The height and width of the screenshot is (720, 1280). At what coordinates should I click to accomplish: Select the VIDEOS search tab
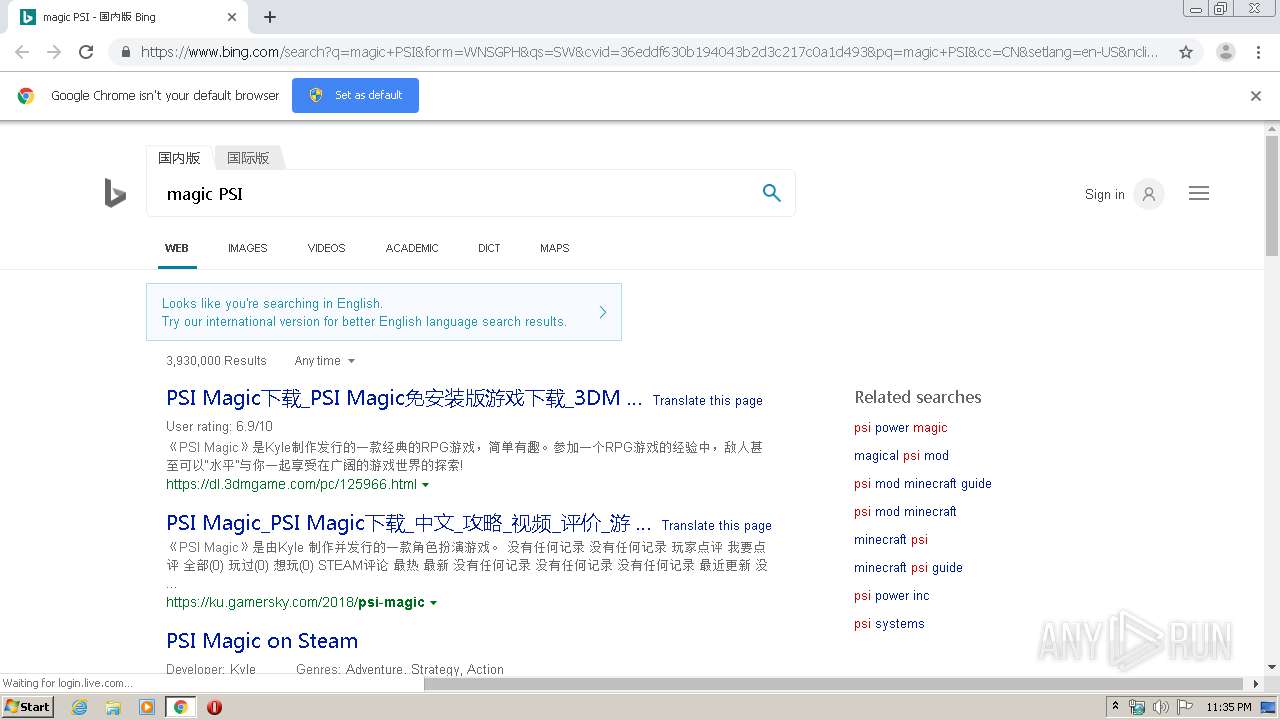326,248
